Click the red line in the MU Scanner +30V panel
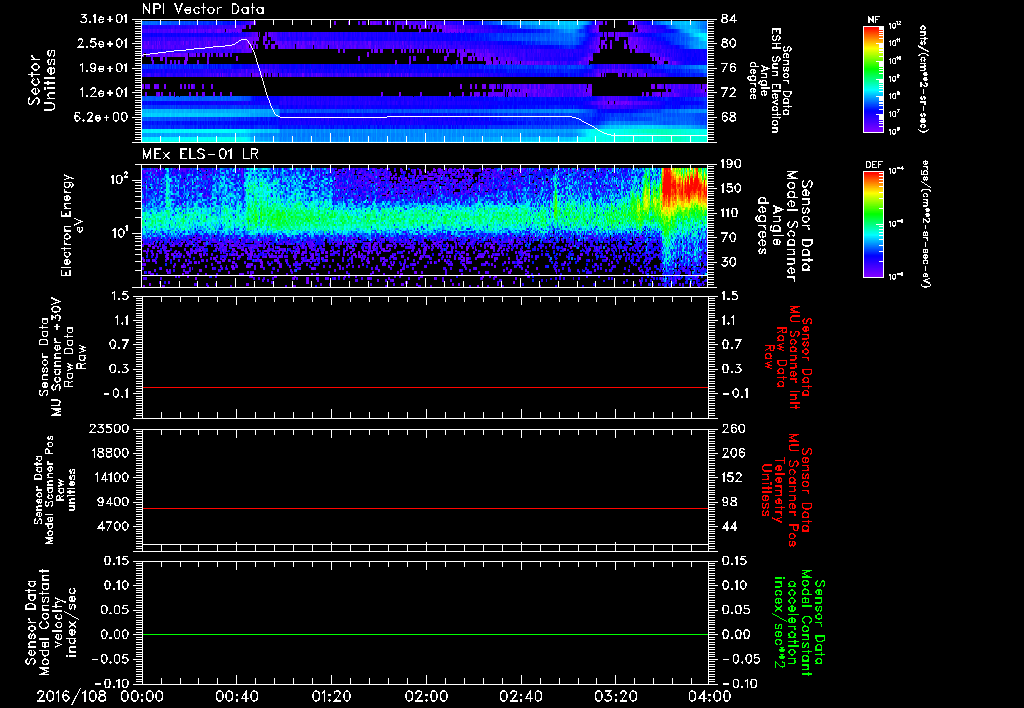The image size is (1024, 708). [425, 387]
